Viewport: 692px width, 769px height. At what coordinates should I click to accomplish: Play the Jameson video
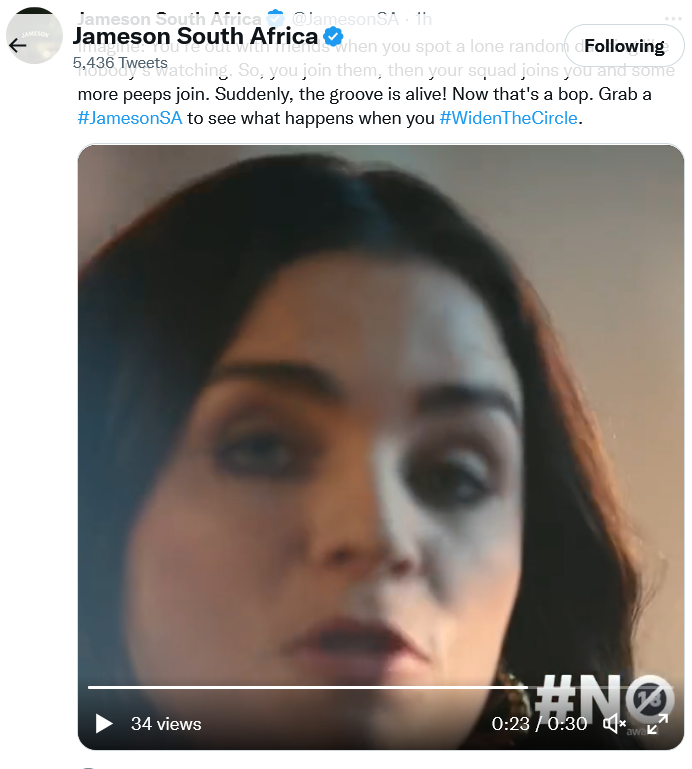104,723
